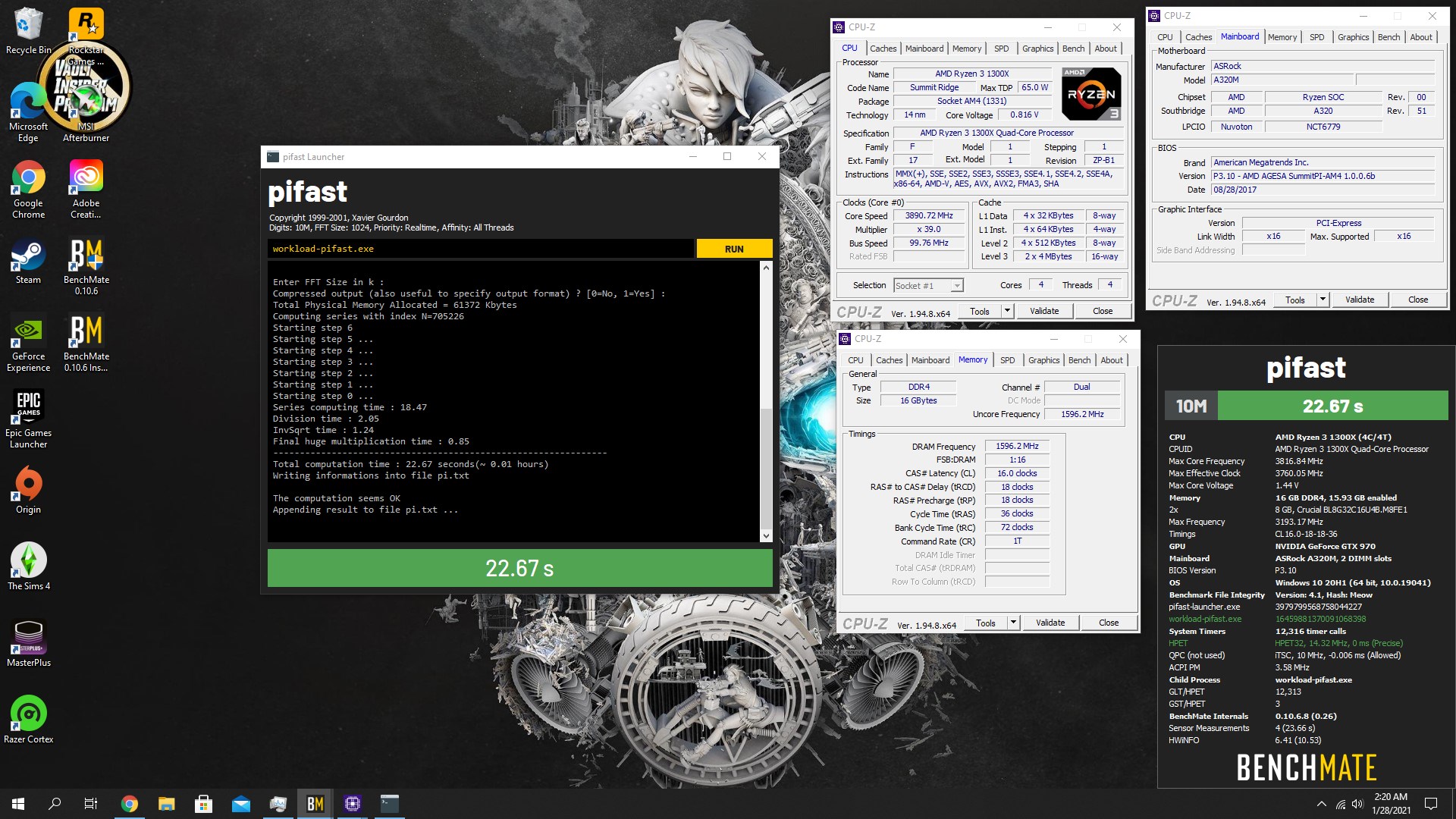Open pifast Launcher terminal taskbar icon

[x=389, y=804]
